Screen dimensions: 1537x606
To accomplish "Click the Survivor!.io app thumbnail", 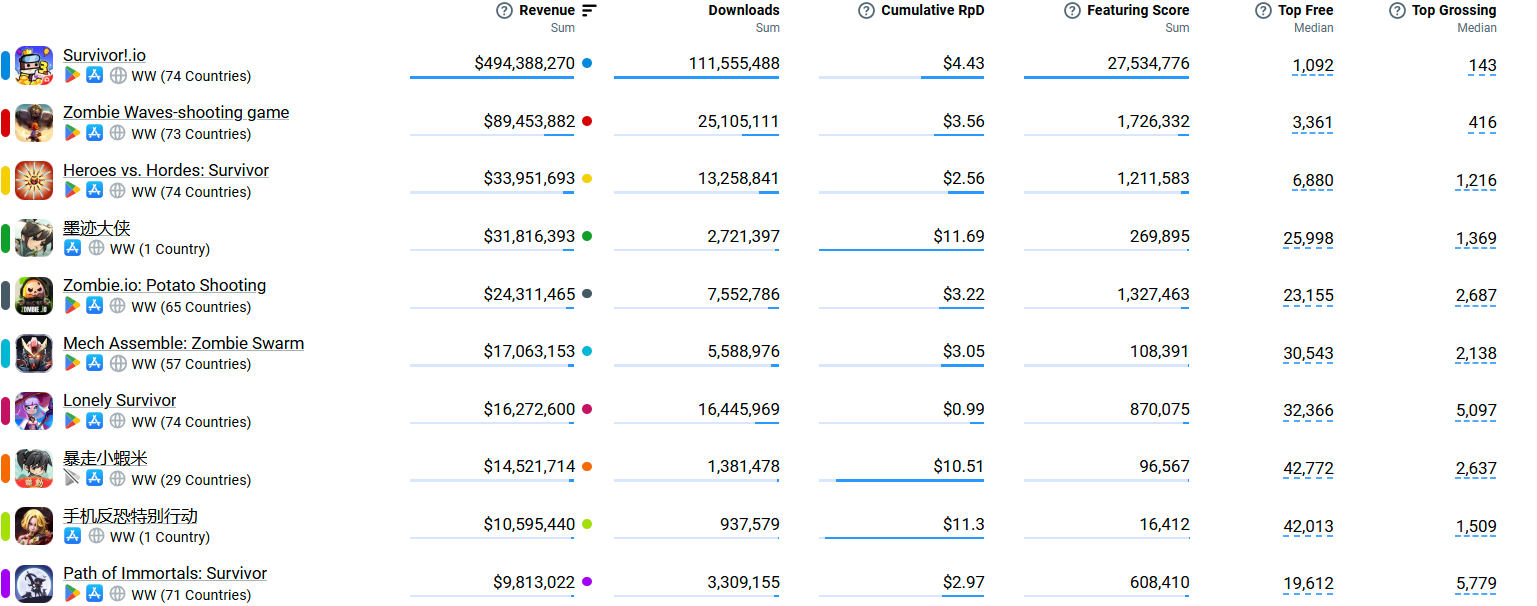I will (x=34, y=65).
